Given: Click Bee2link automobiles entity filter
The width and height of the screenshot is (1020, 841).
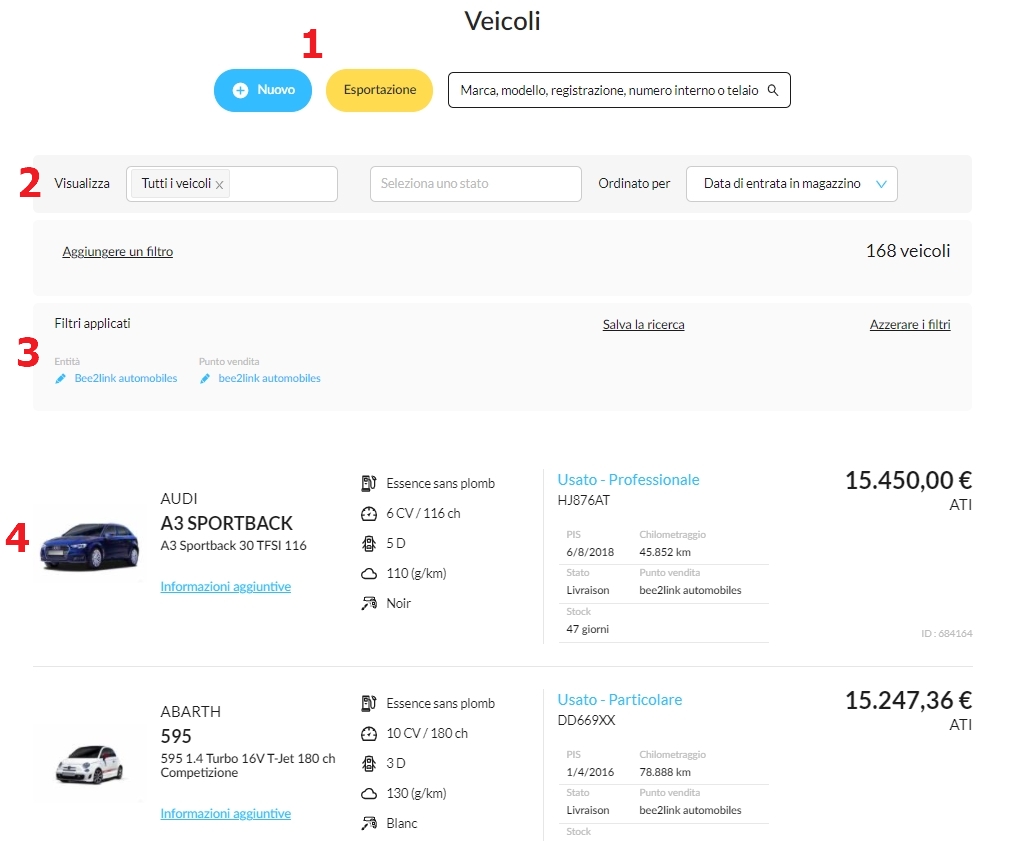Looking at the screenshot, I should (x=126, y=379).
